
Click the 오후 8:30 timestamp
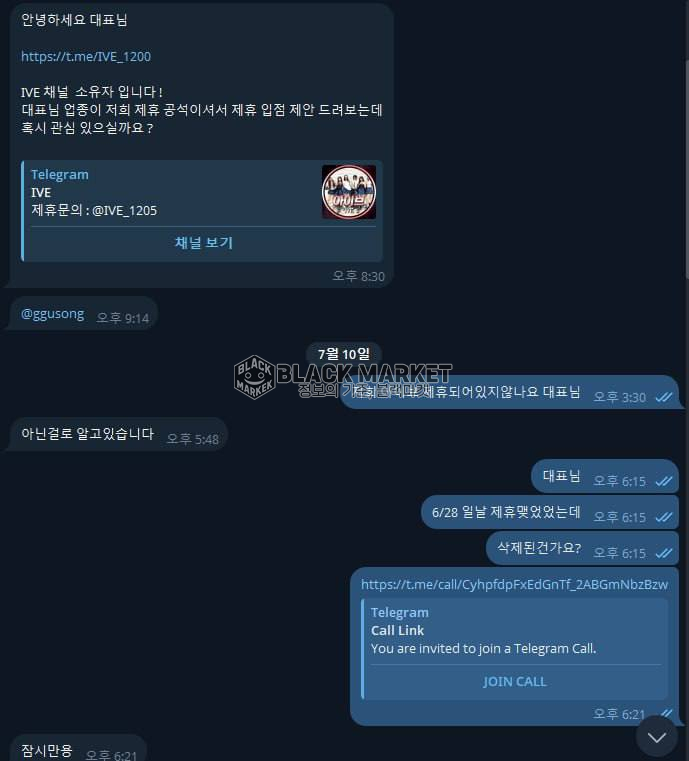pos(359,276)
